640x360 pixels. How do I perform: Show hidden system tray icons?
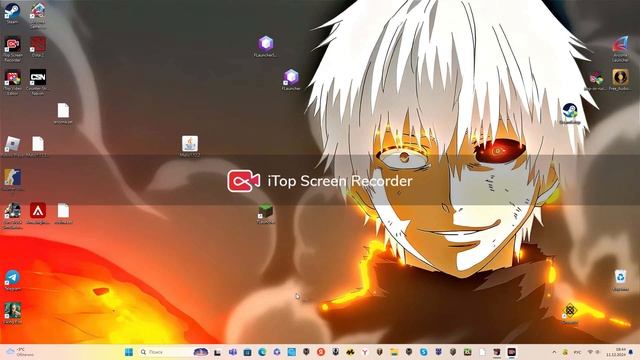click(x=554, y=352)
